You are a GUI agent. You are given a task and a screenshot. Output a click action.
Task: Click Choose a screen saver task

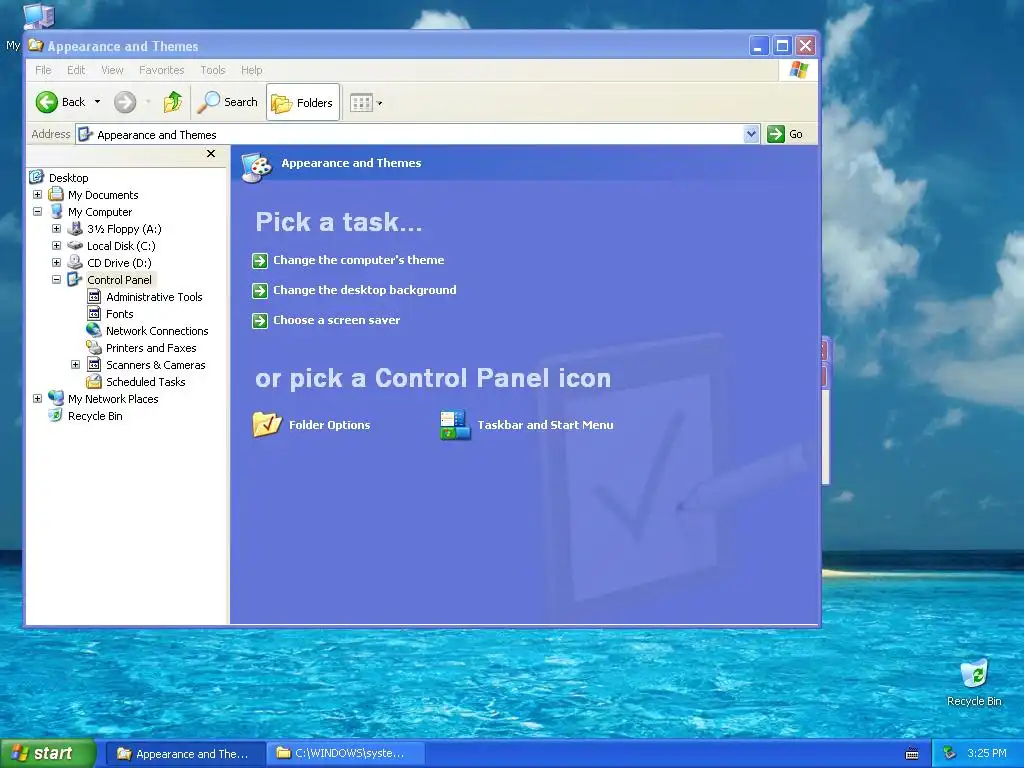click(336, 320)
